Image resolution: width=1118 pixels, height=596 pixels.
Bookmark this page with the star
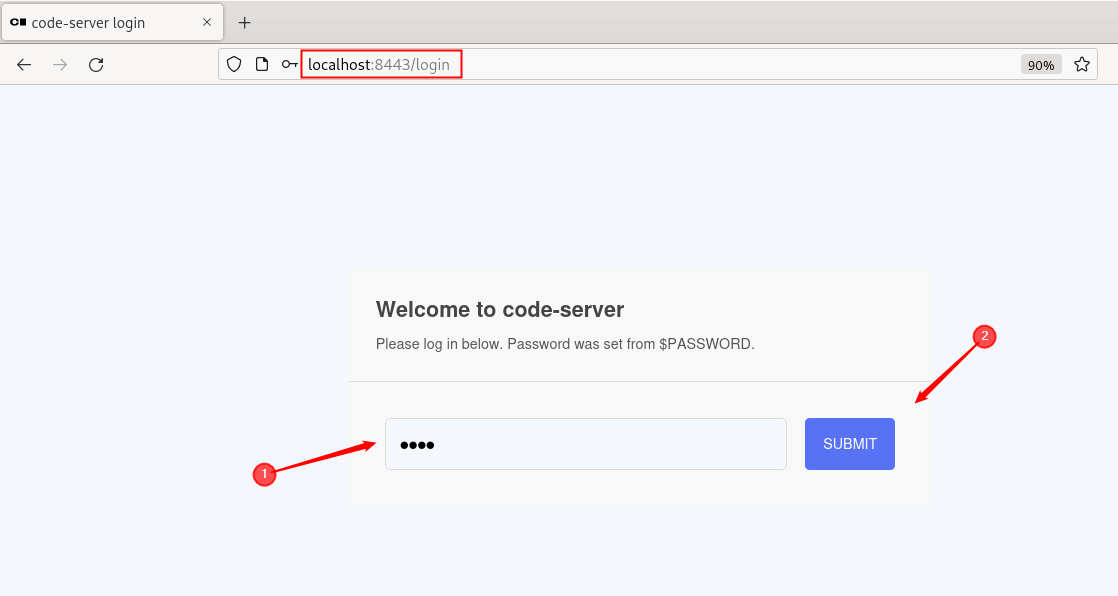1081,65
